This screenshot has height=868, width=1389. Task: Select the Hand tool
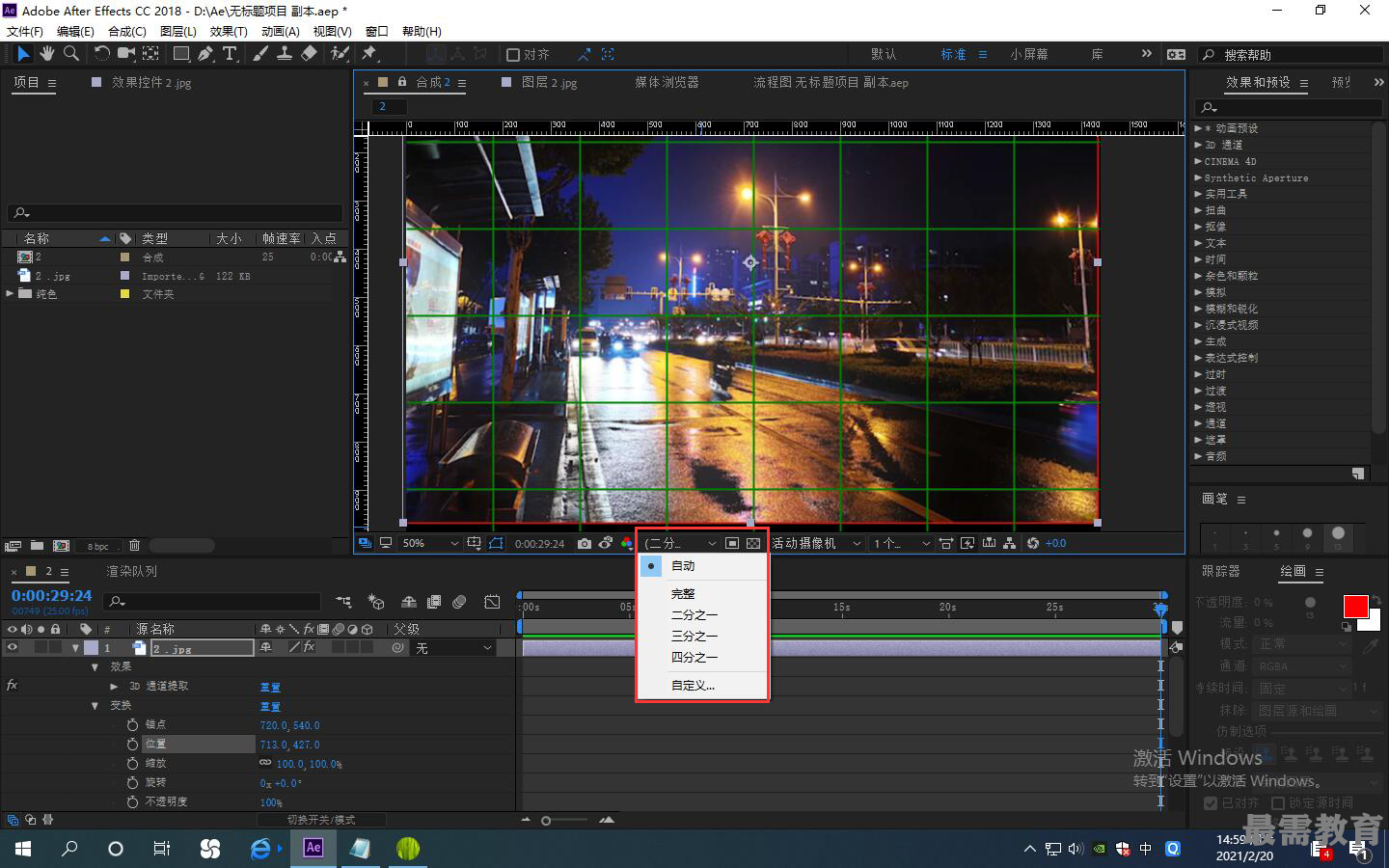pyautogui.click(x=46, y=54)
